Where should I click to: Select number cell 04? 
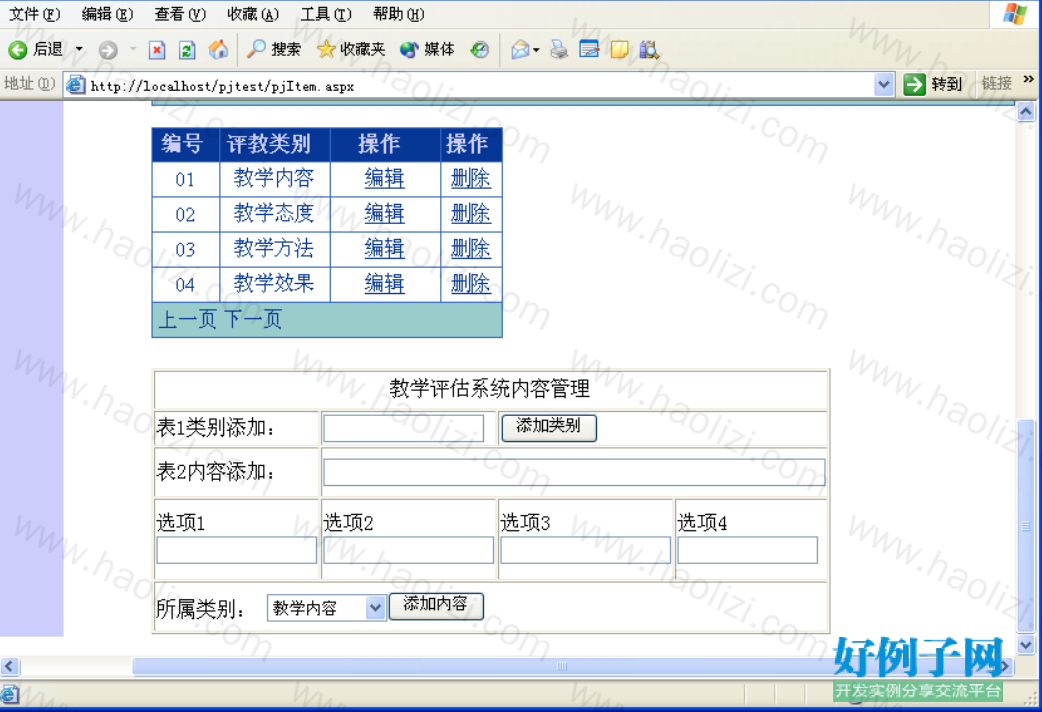click(x=185, y=285)
